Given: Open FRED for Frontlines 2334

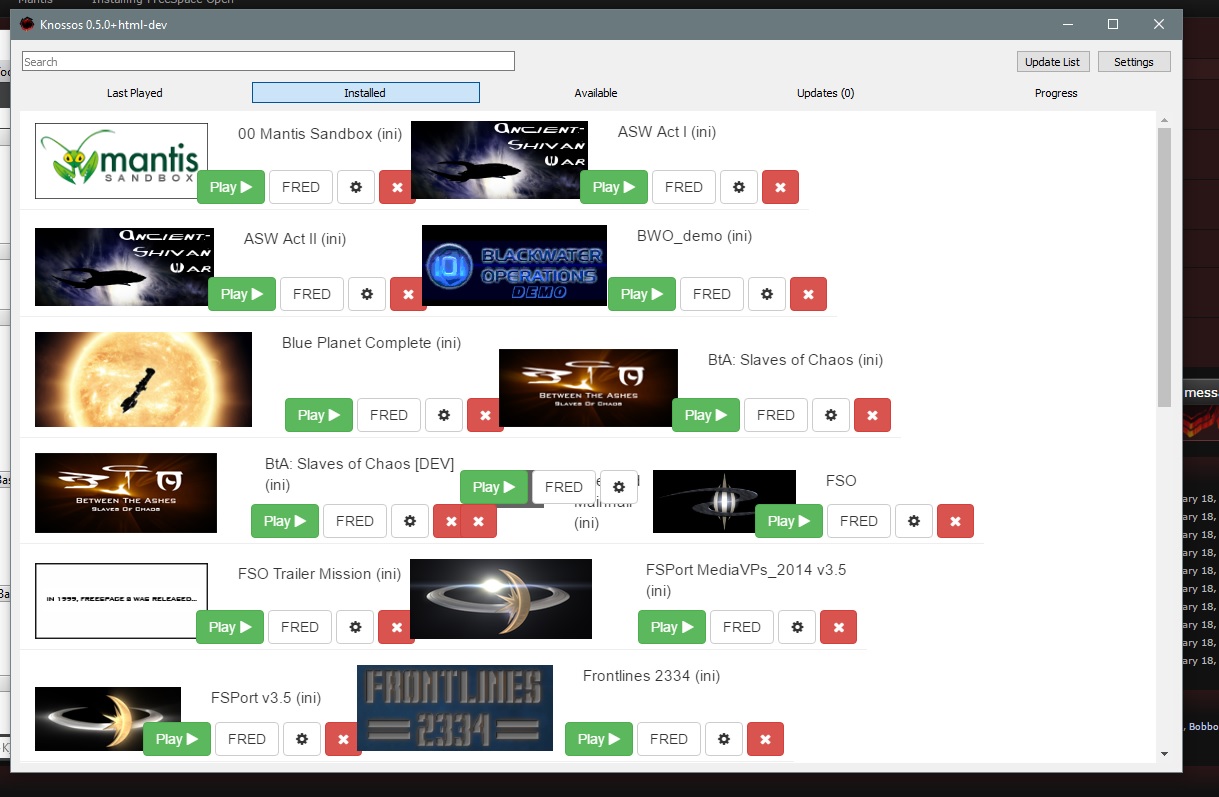Looking at the screenshot, I should [x=669, y=739].
